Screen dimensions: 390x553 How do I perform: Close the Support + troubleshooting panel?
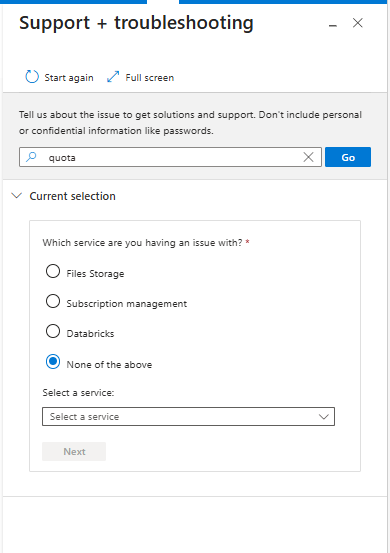(358, 23)
